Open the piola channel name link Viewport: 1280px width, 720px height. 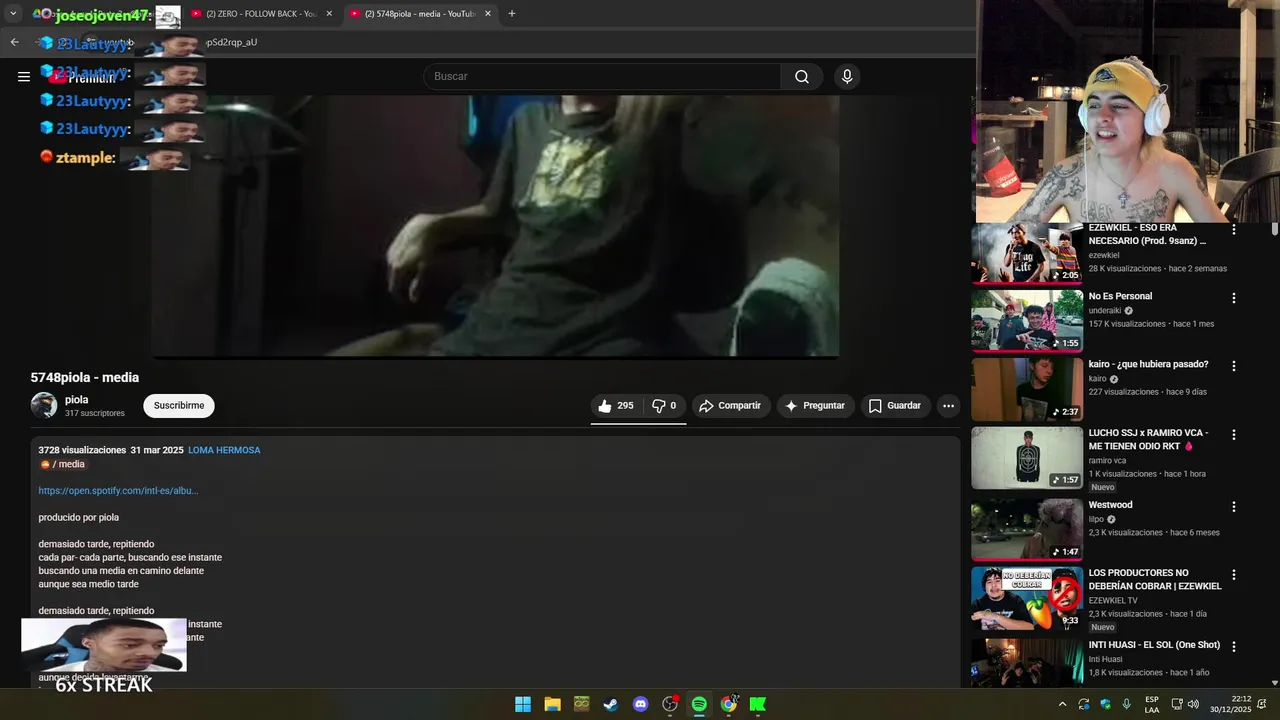click(76, 400)
